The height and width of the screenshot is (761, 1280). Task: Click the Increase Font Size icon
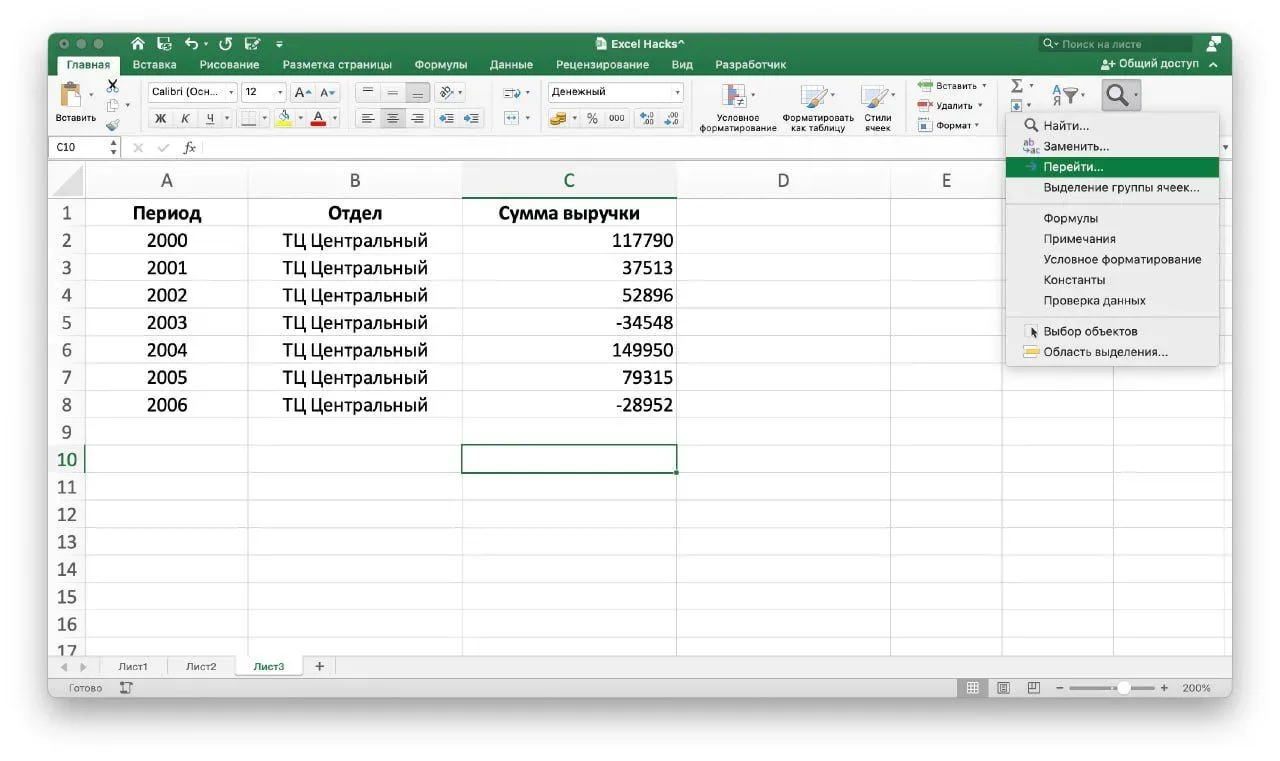tap(303, 92)
